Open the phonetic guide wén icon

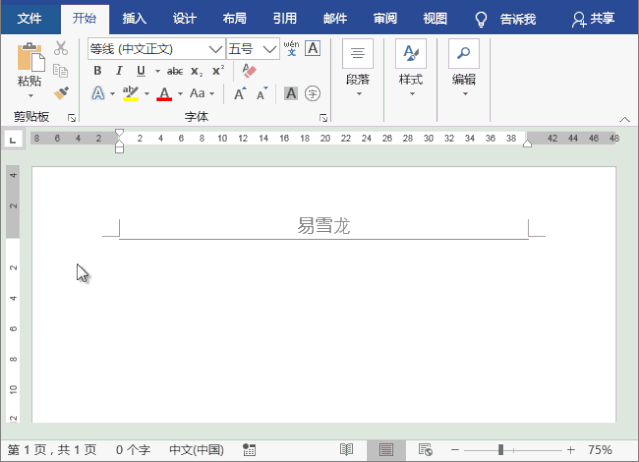(291, 48)
